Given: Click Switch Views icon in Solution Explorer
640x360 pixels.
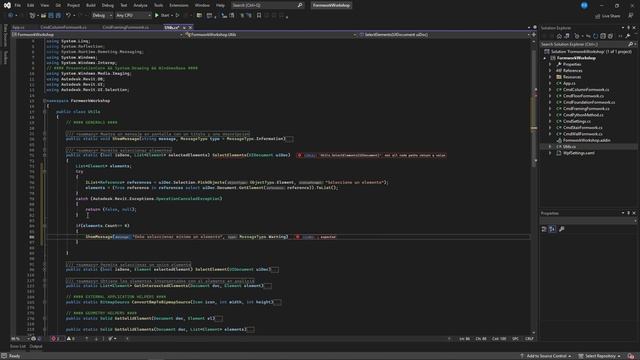Looking at the screenshot, I should [567, 36].
